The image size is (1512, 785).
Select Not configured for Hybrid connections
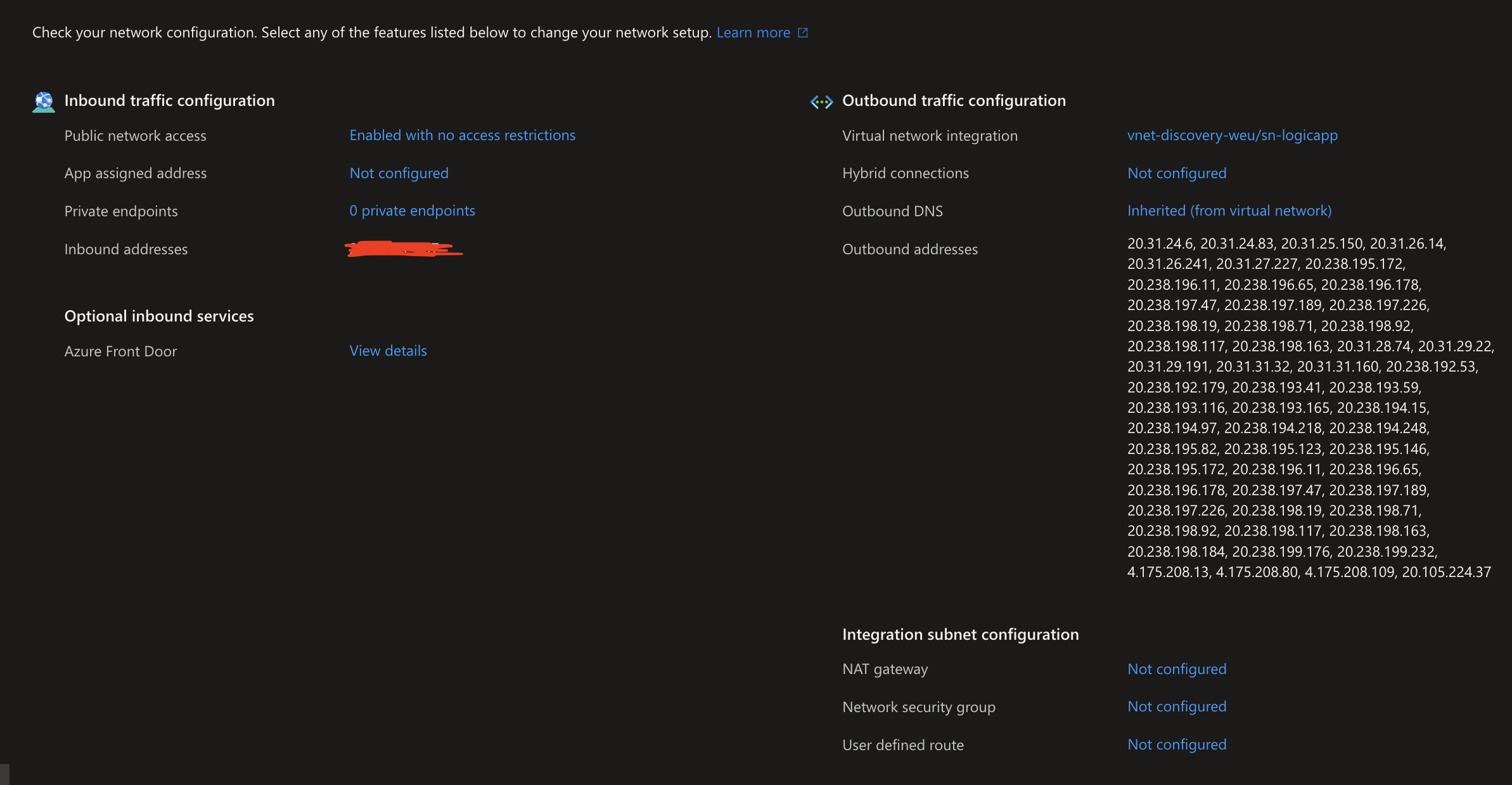1176,172
